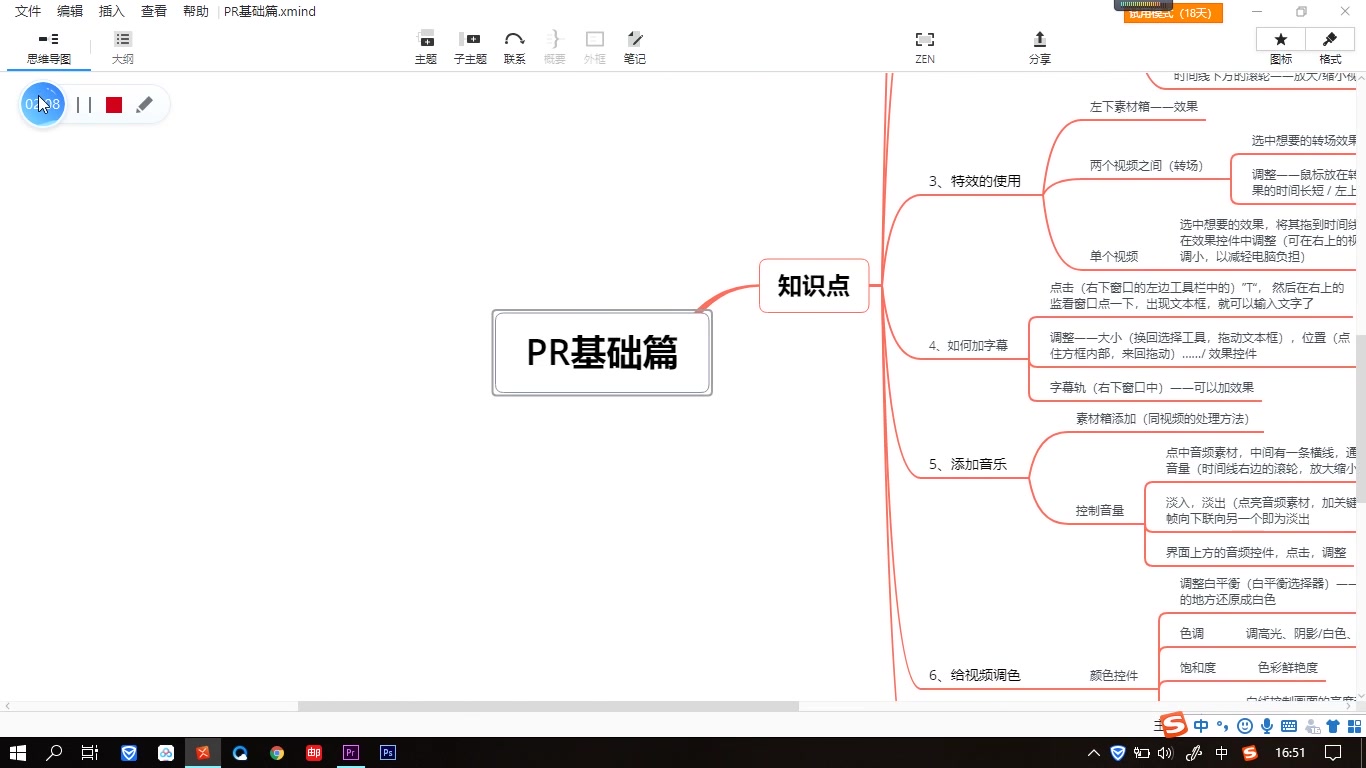Image resolution: width=1366 pixels, height=768 pixels.
Task: Activate the recorder pencil annotation tool
Action: [144, 105]
